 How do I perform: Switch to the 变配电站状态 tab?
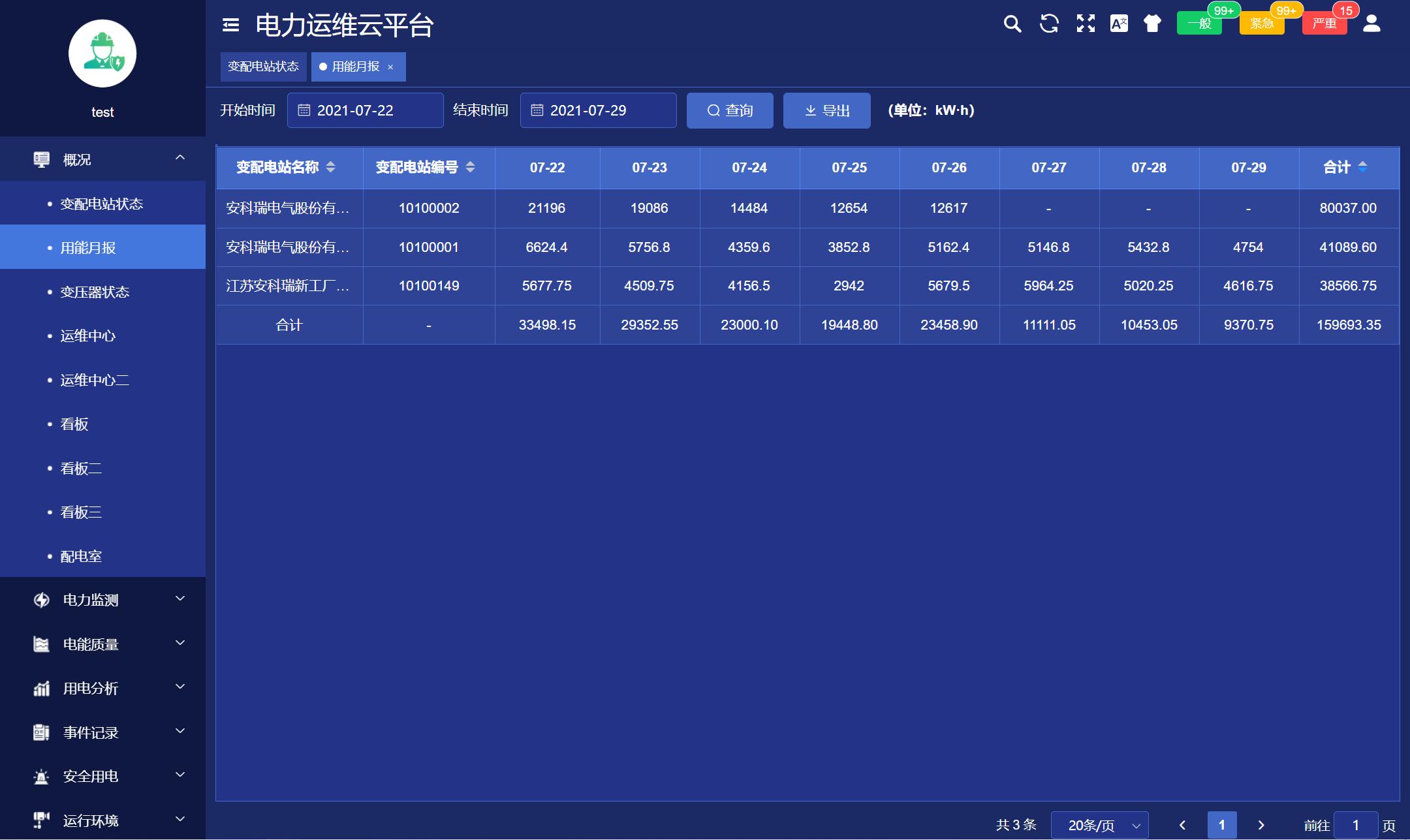click(264, 66)
